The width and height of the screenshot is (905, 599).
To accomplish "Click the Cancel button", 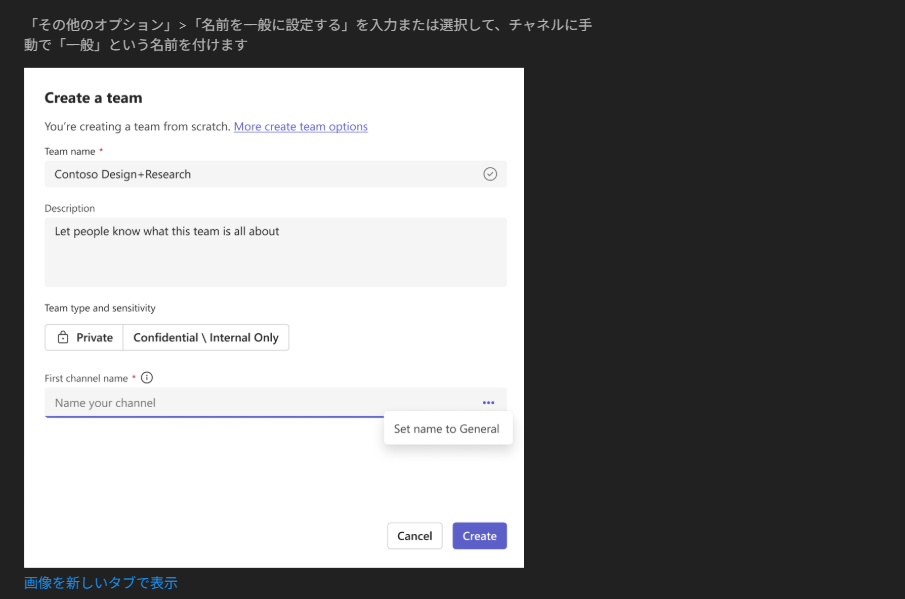I will 414,536.
